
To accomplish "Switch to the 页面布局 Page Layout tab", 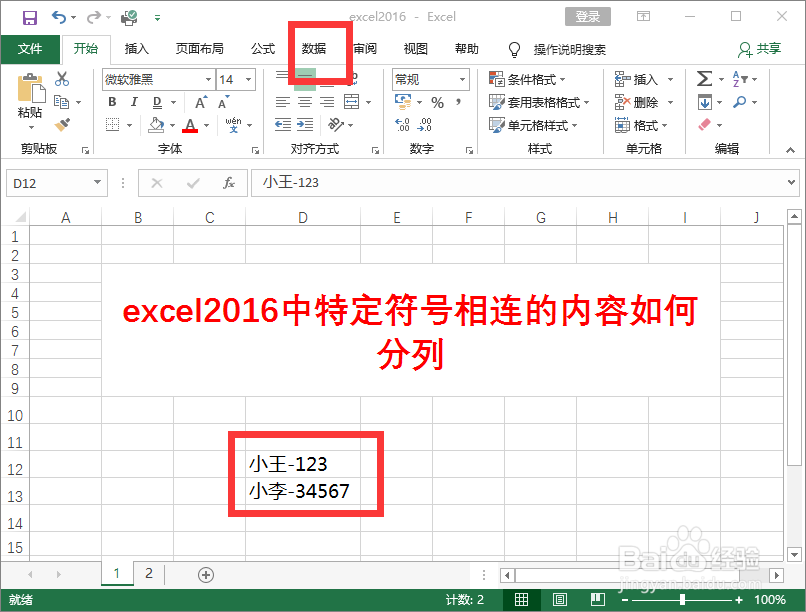I will (x=199, y=49).
